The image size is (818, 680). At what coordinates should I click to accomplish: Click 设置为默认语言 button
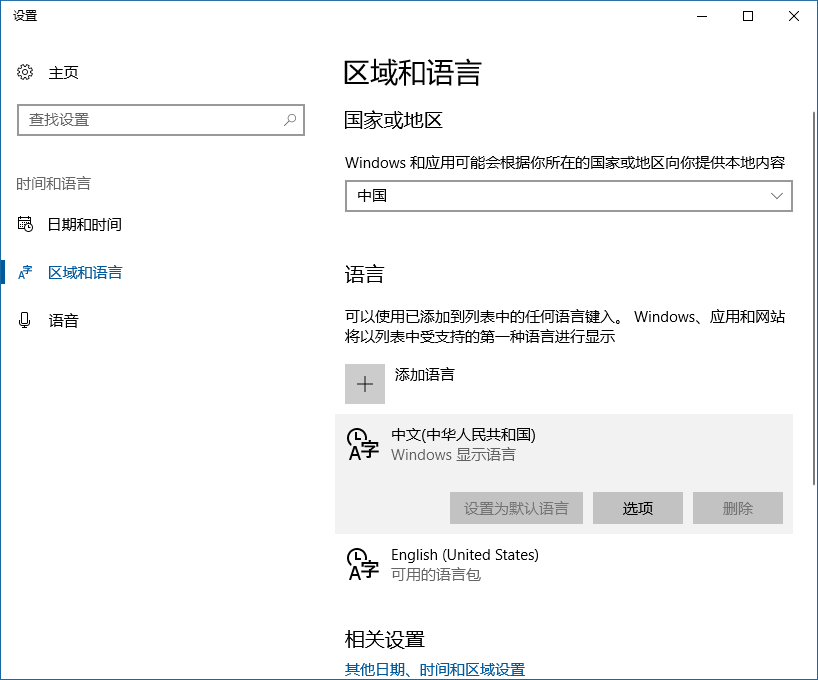(x=516, y=508)
